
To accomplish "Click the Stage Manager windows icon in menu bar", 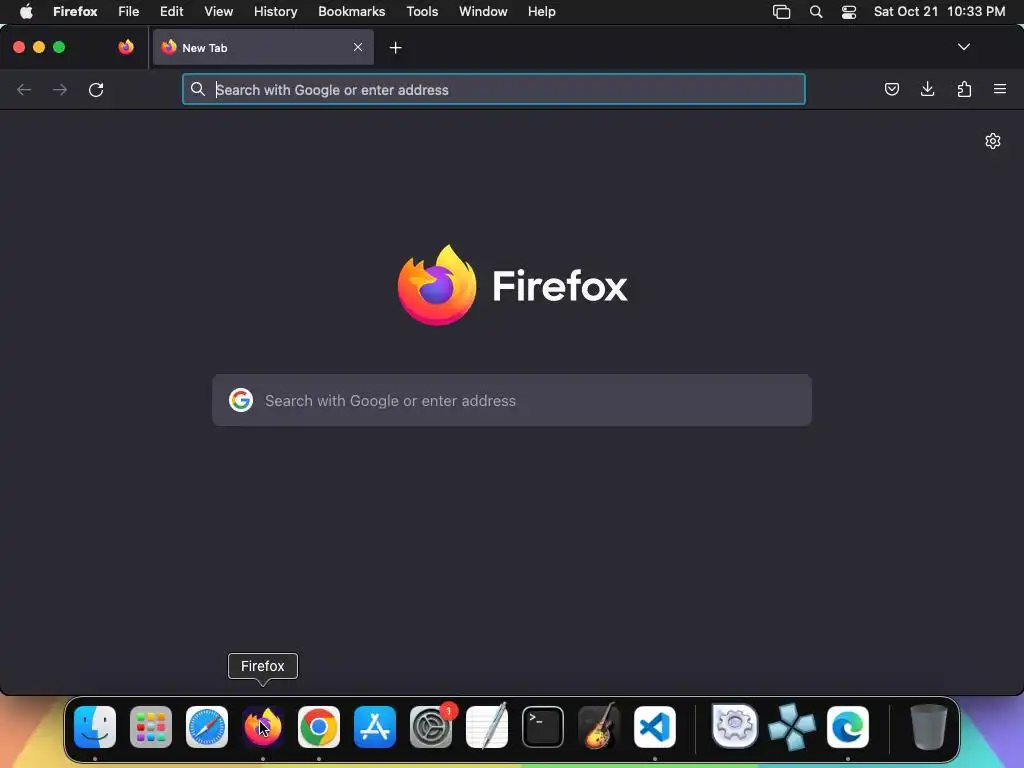I will [x=782, y=12].
